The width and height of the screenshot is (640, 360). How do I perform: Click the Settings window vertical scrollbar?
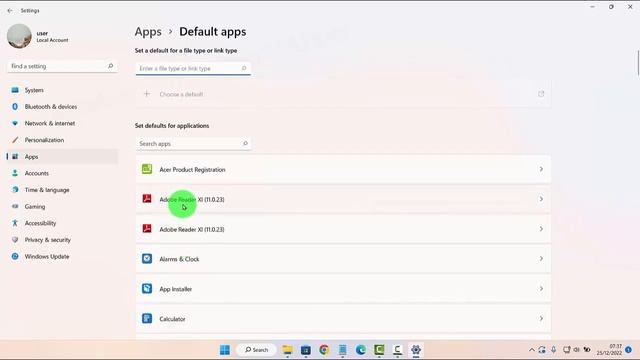(x=638, y=63)
